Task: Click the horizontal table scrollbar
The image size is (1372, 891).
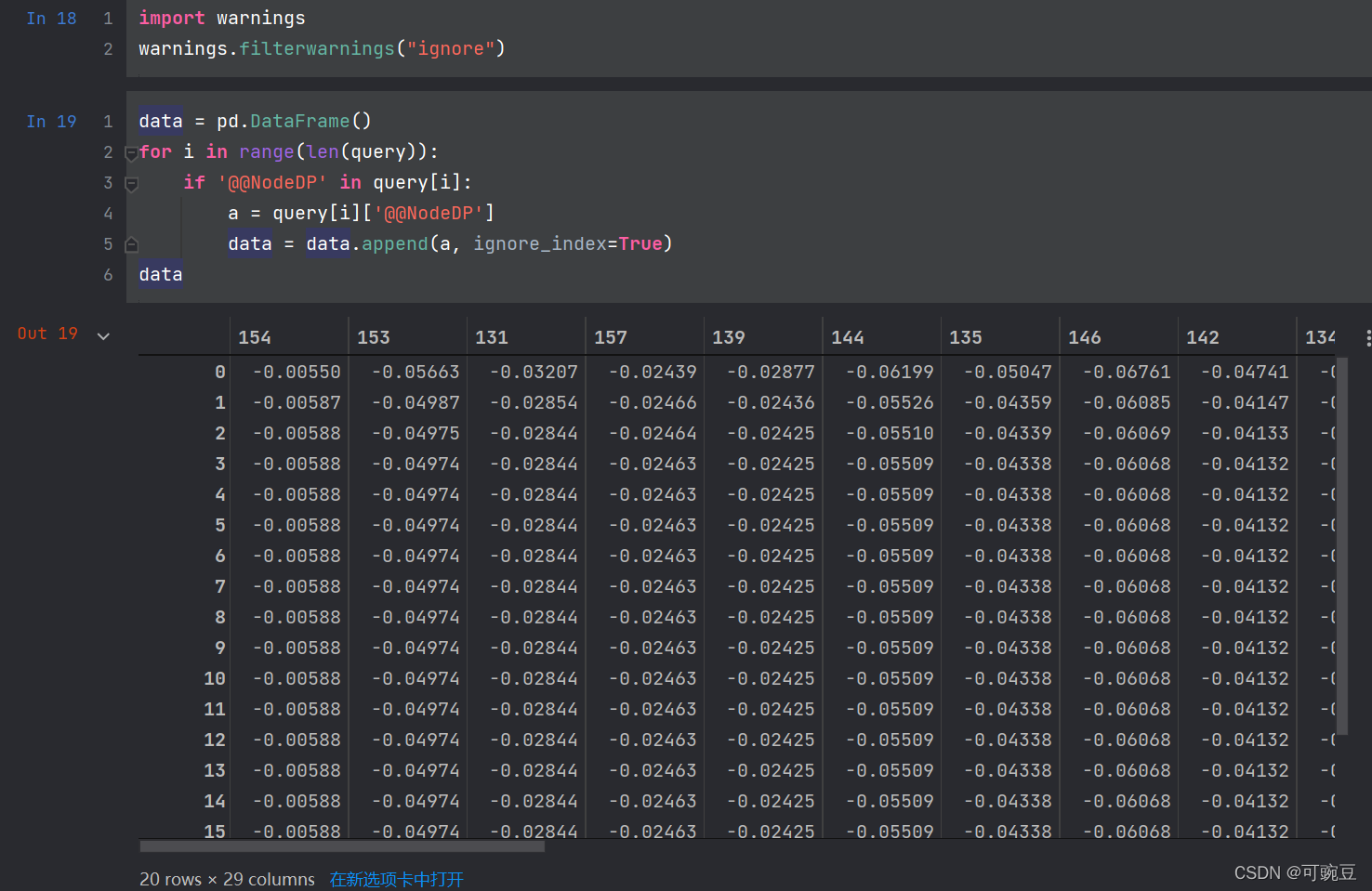Action: (x=342, y=845)
